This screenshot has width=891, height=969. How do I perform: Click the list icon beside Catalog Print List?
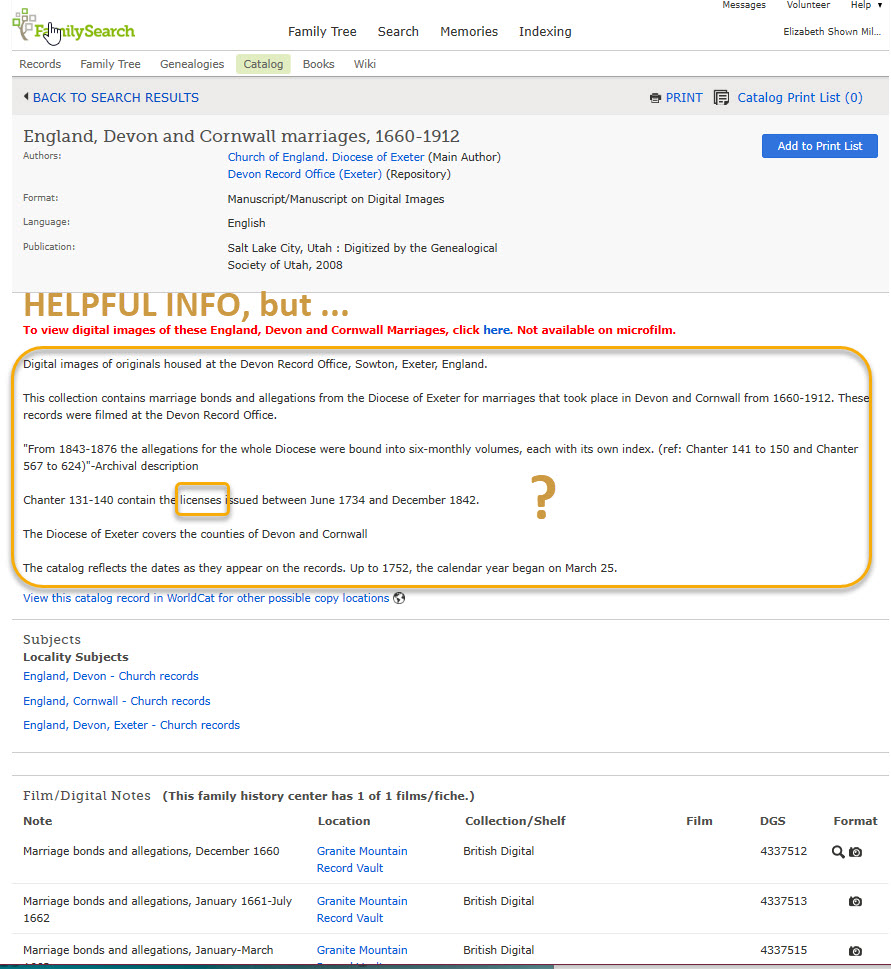(x=721, y=98)
